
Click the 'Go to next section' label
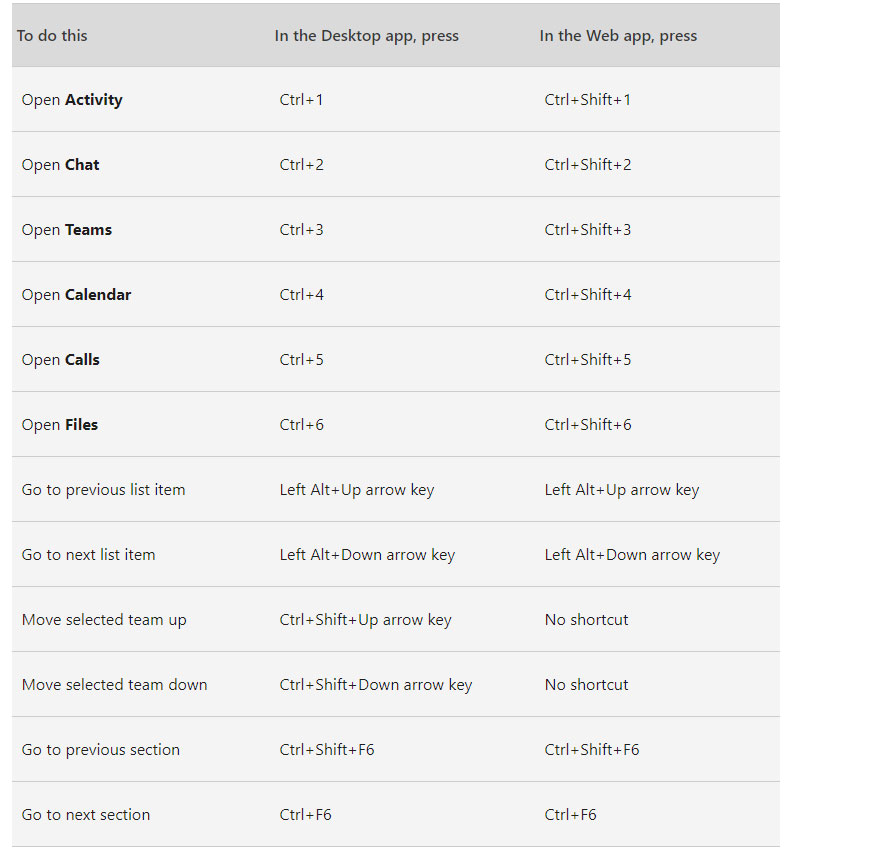tap(86, 815)
